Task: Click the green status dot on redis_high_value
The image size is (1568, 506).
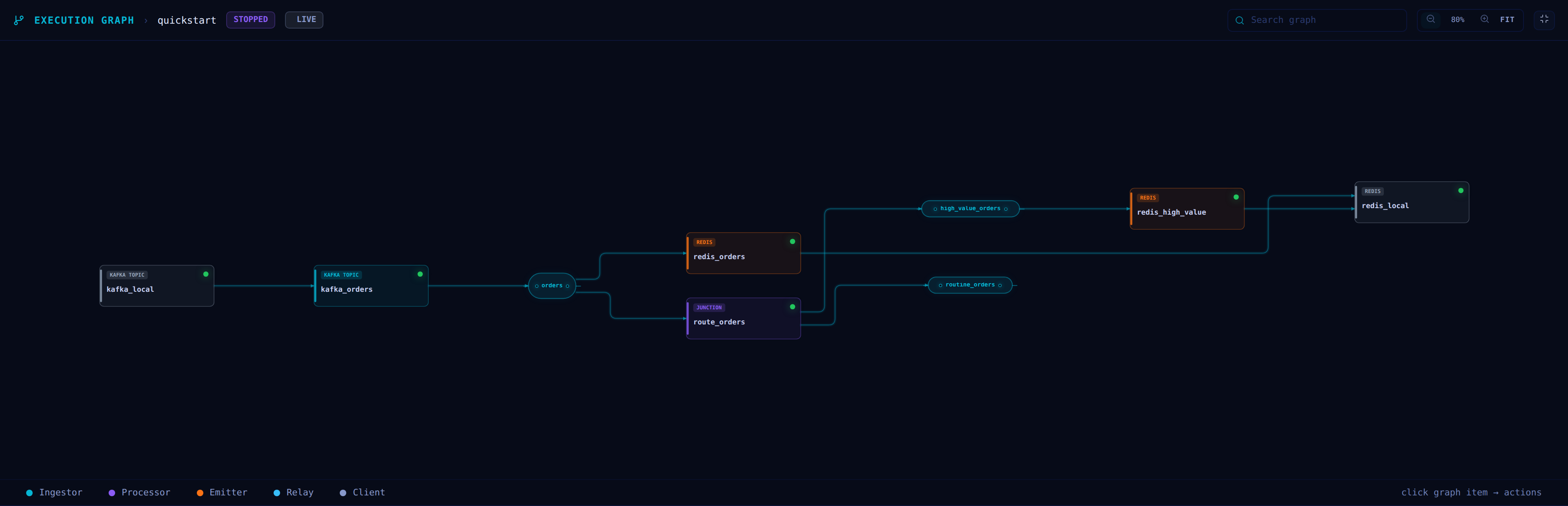Action: pyautogui.click(x=1236, y=197)
